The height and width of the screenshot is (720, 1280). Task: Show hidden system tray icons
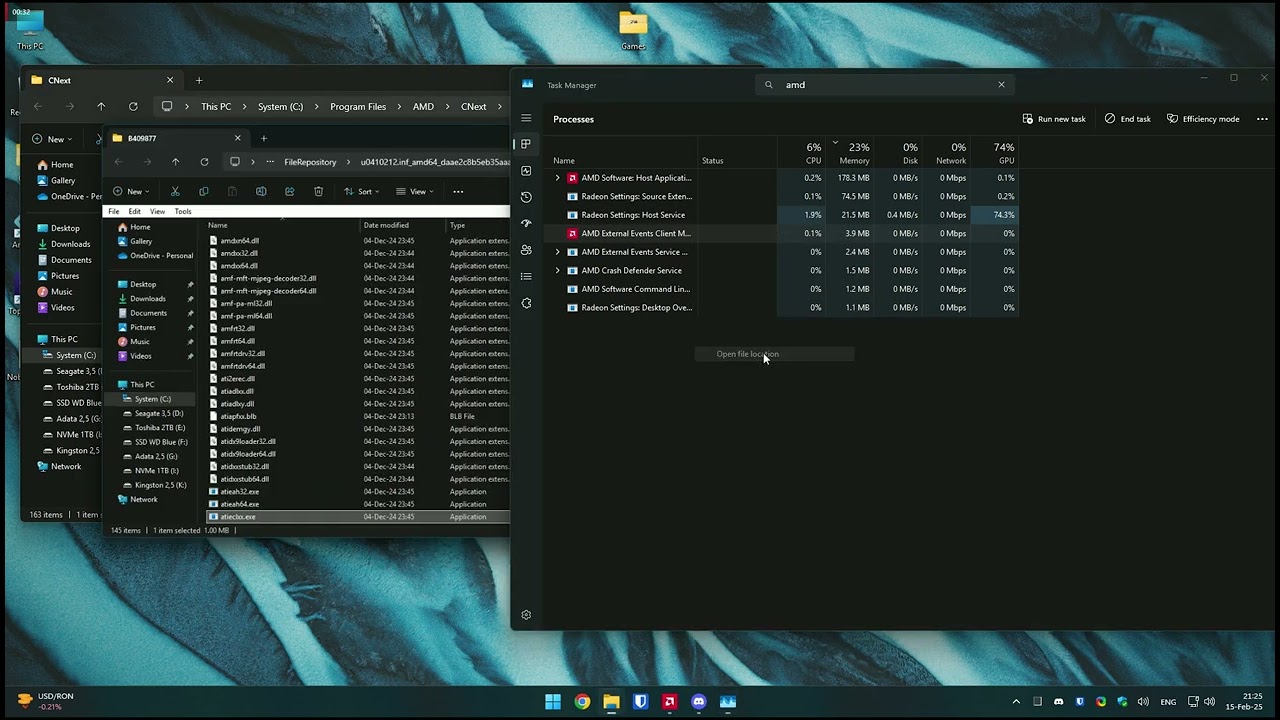point(1016,702)
